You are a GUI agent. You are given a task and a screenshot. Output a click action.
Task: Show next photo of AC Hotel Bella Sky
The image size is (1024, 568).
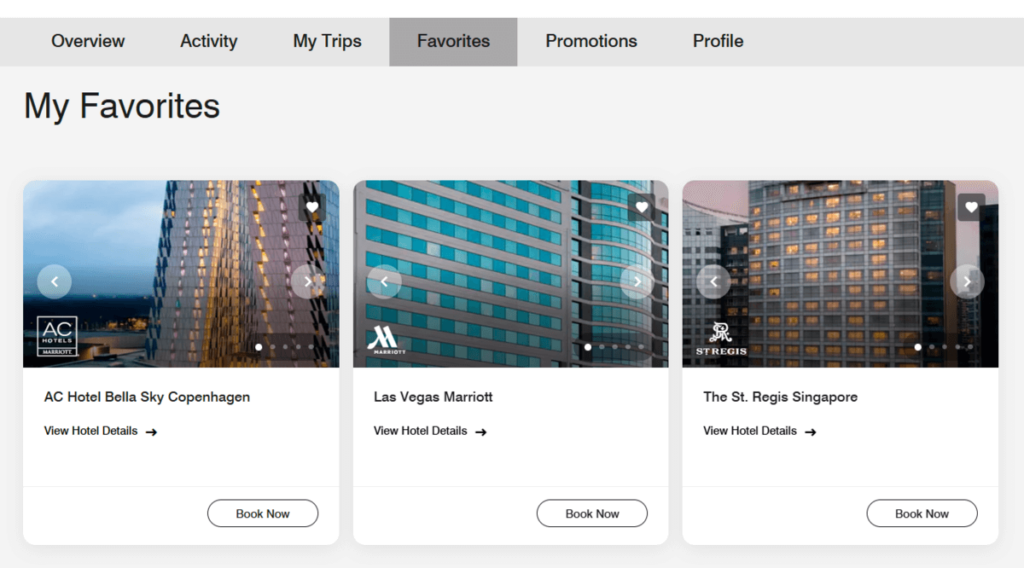point(308,281)
